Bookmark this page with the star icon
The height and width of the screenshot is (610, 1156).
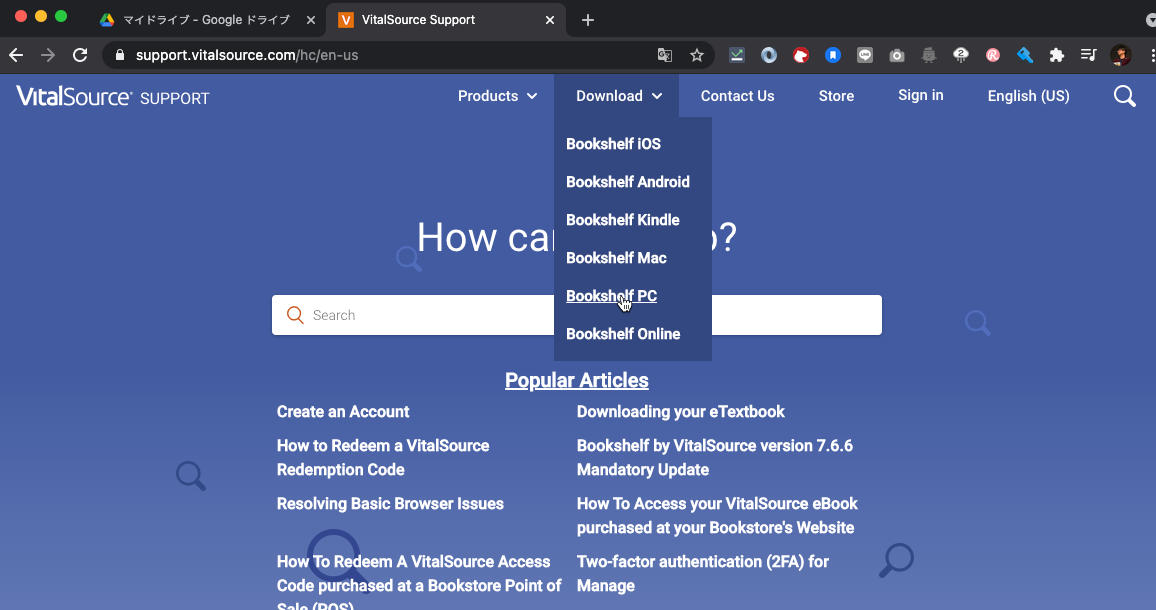point(697,55)
